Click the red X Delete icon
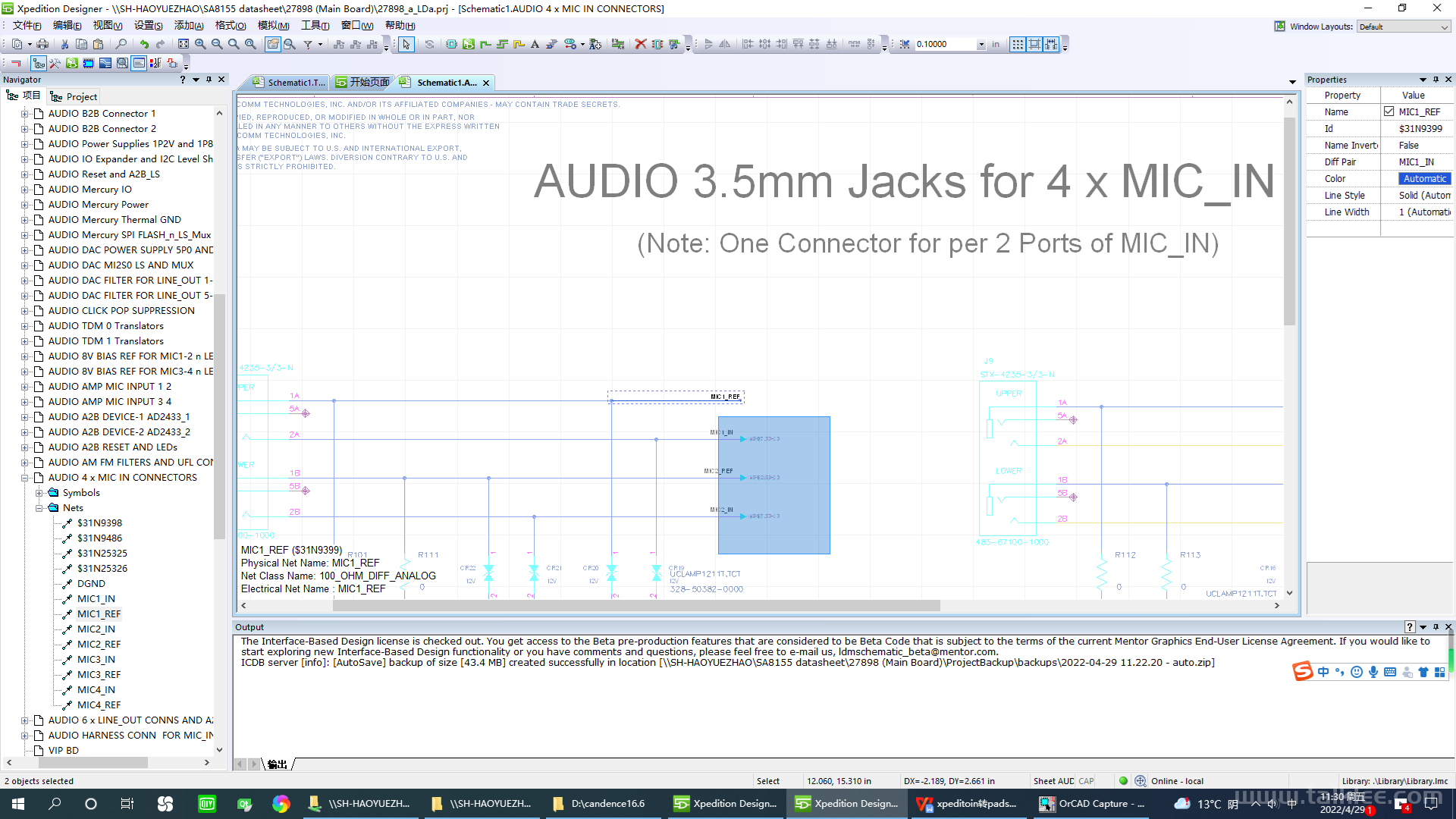 (641, 44)
